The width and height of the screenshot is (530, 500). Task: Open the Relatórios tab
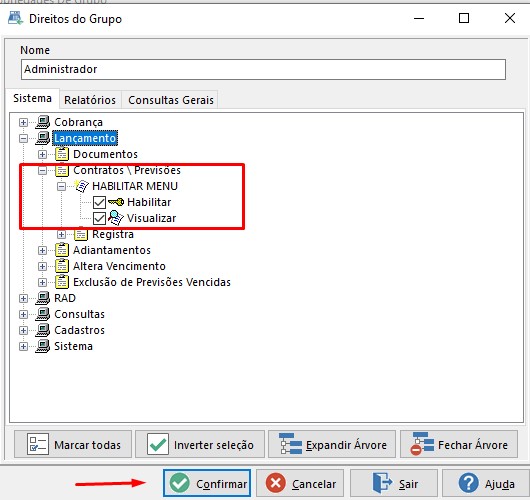[x=90, y=100]
